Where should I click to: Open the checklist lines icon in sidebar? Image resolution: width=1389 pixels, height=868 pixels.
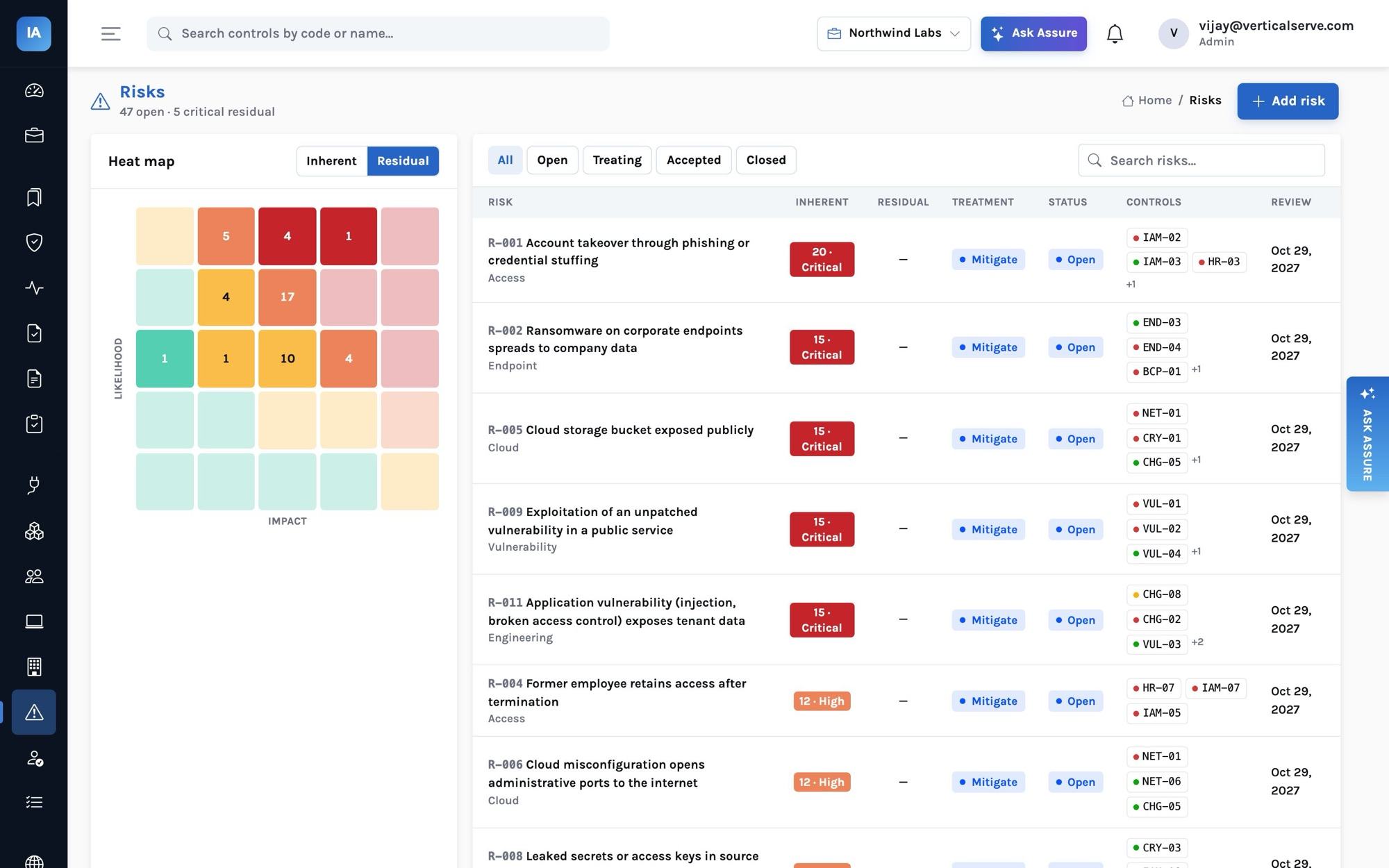34,803
